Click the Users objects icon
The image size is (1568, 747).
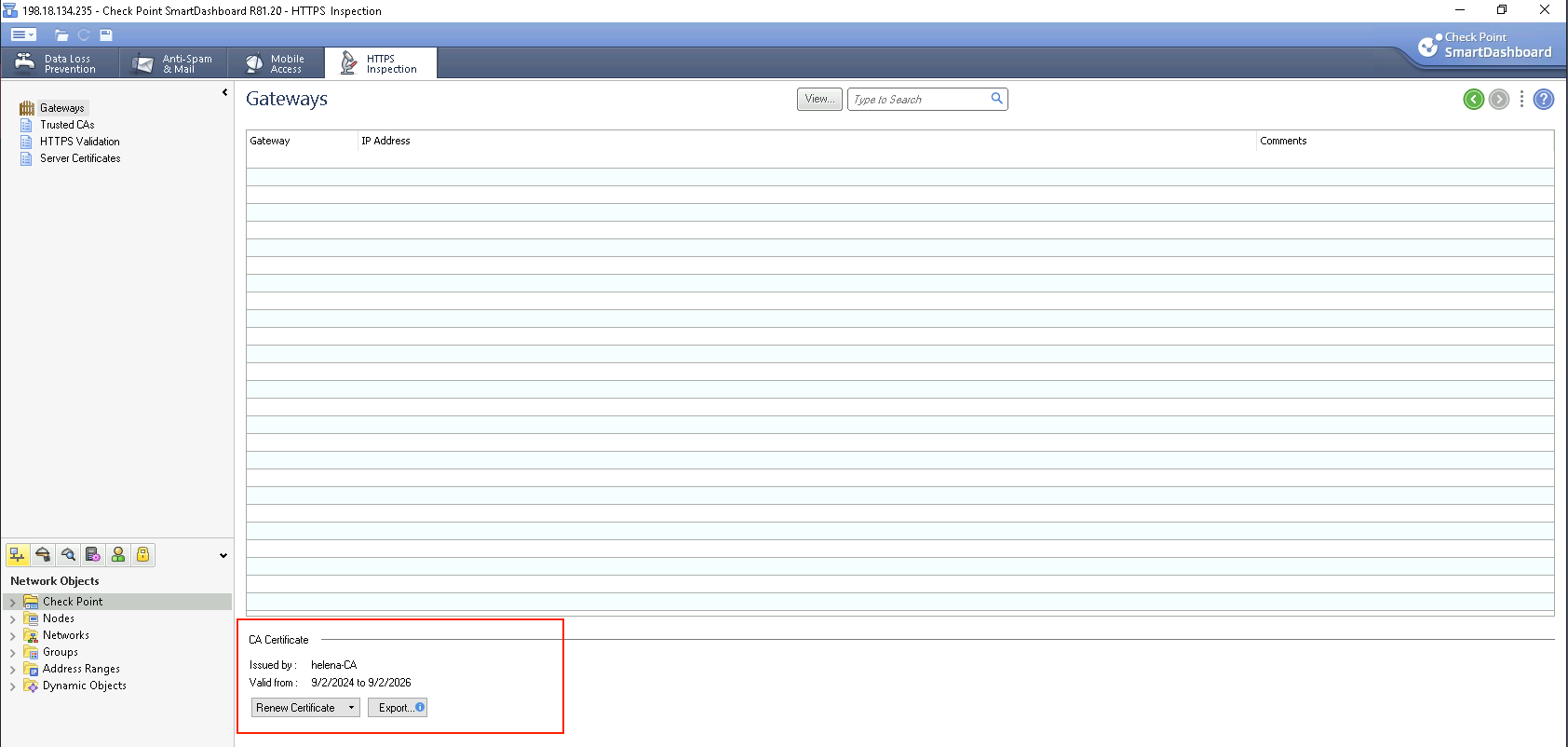(118, 555)
